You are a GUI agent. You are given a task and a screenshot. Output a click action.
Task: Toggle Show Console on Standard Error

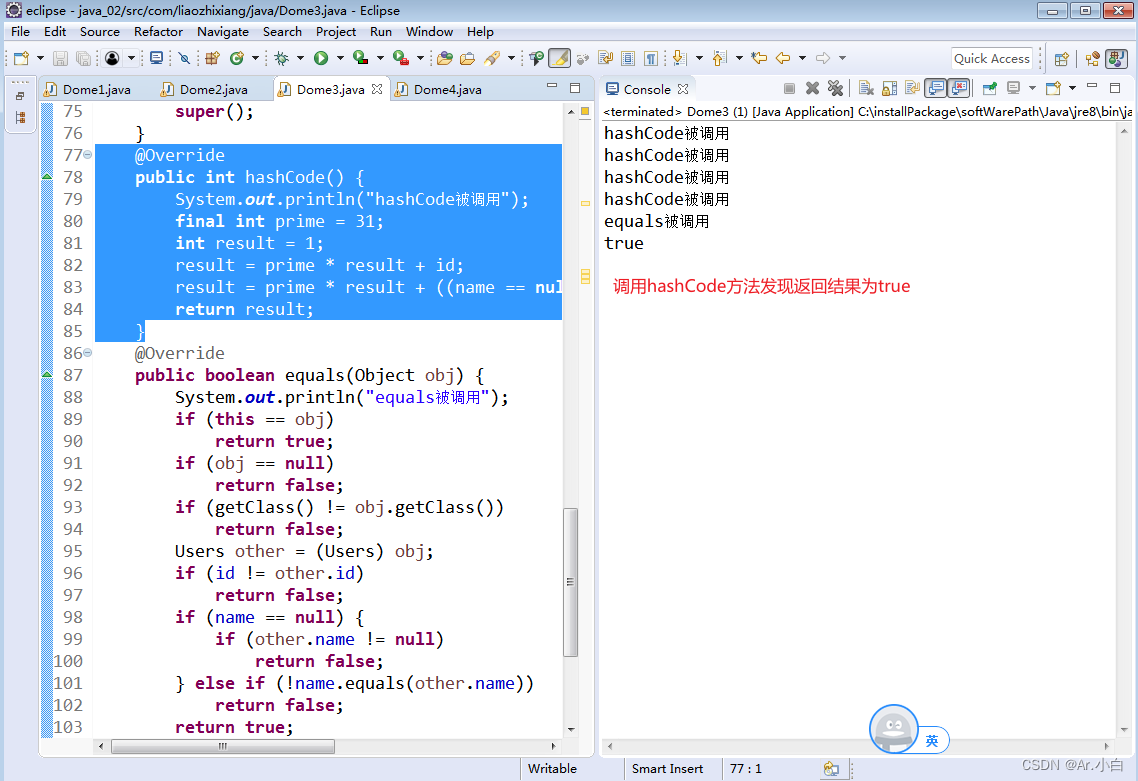(x=959, y=89)
